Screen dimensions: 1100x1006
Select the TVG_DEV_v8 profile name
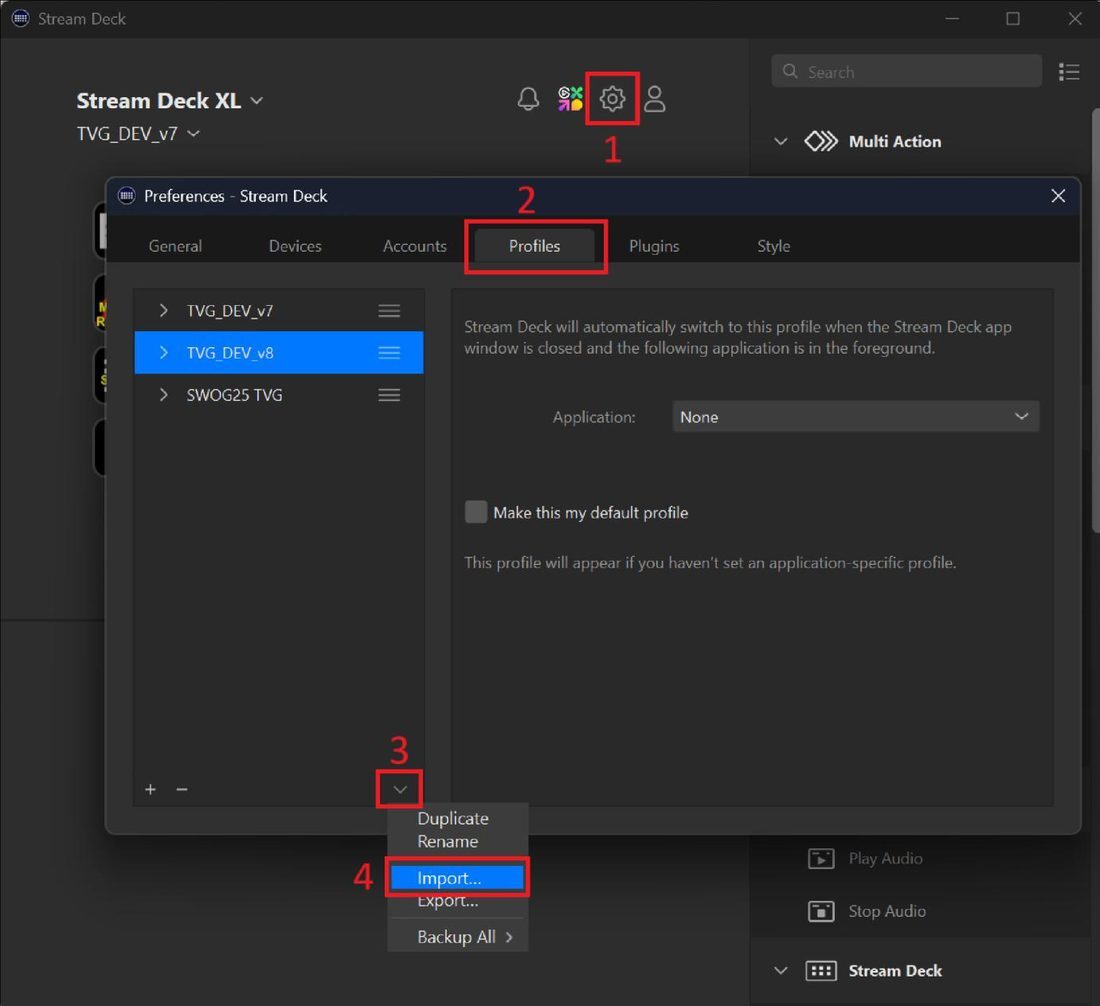(229, 353)
